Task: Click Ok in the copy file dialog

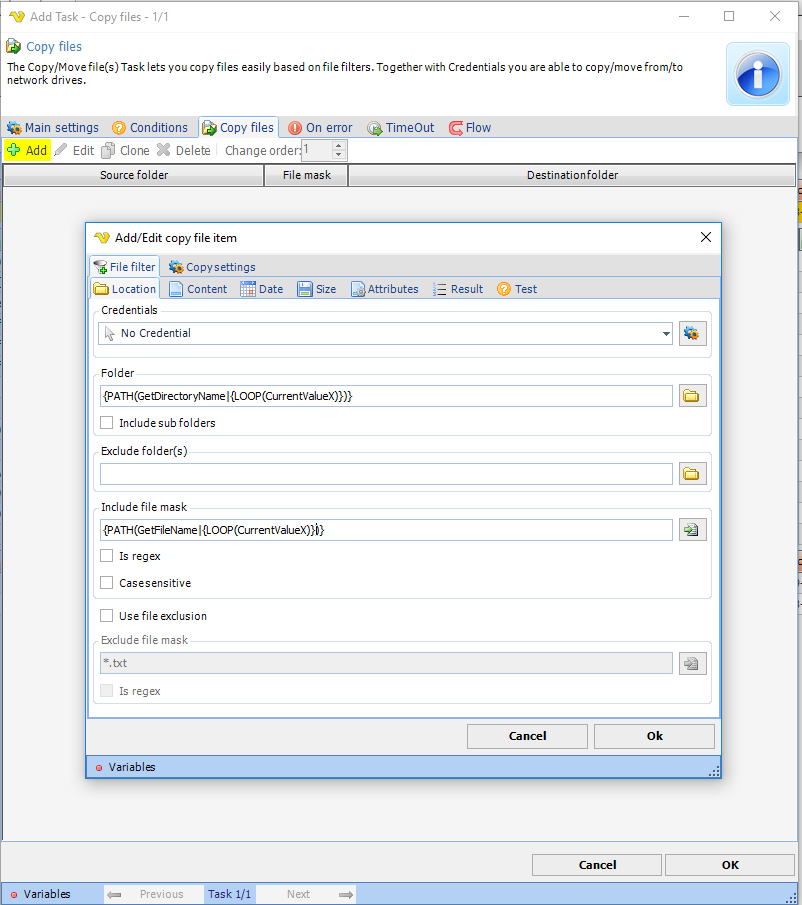Action: tap(654, 736)
